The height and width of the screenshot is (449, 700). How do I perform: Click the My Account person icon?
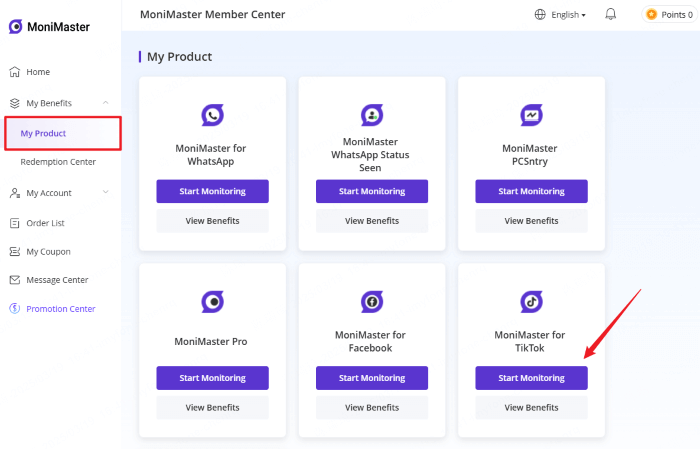(15, 193)
